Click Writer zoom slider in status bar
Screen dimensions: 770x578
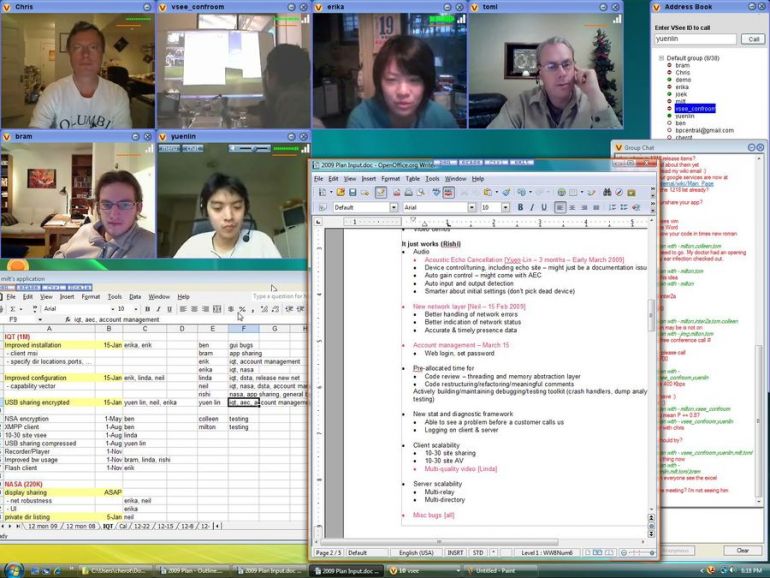pos(637,553)
